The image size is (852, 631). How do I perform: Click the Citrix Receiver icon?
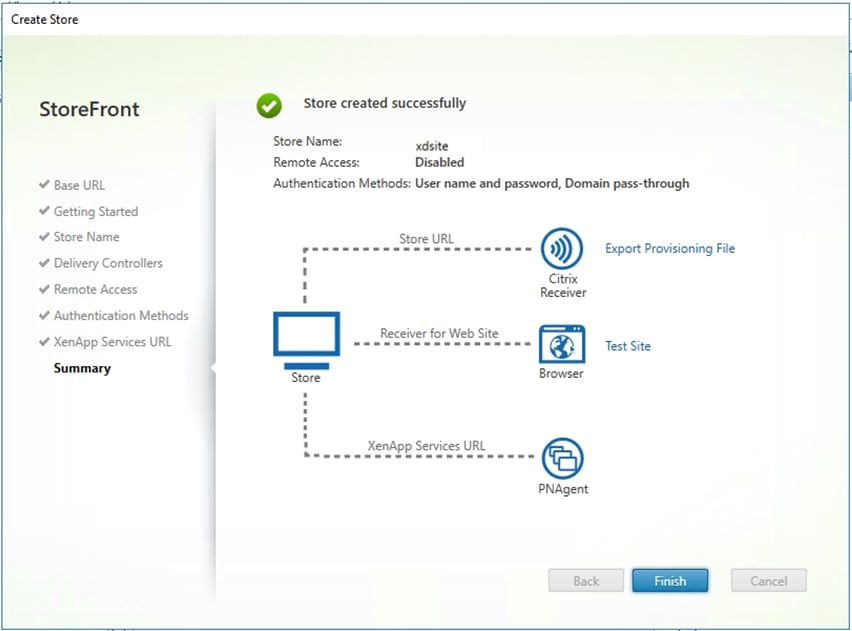pyautogui.click(x=561, y=249)
